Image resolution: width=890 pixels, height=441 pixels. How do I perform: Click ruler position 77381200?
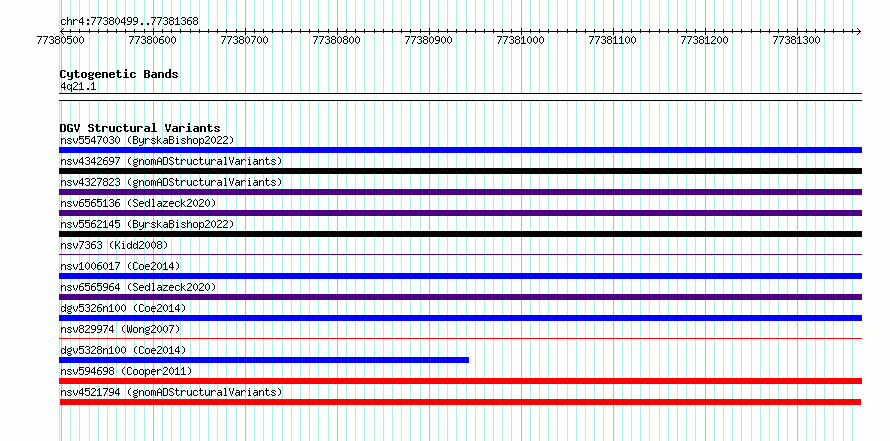pyautogui.click(x=704, y=41)
